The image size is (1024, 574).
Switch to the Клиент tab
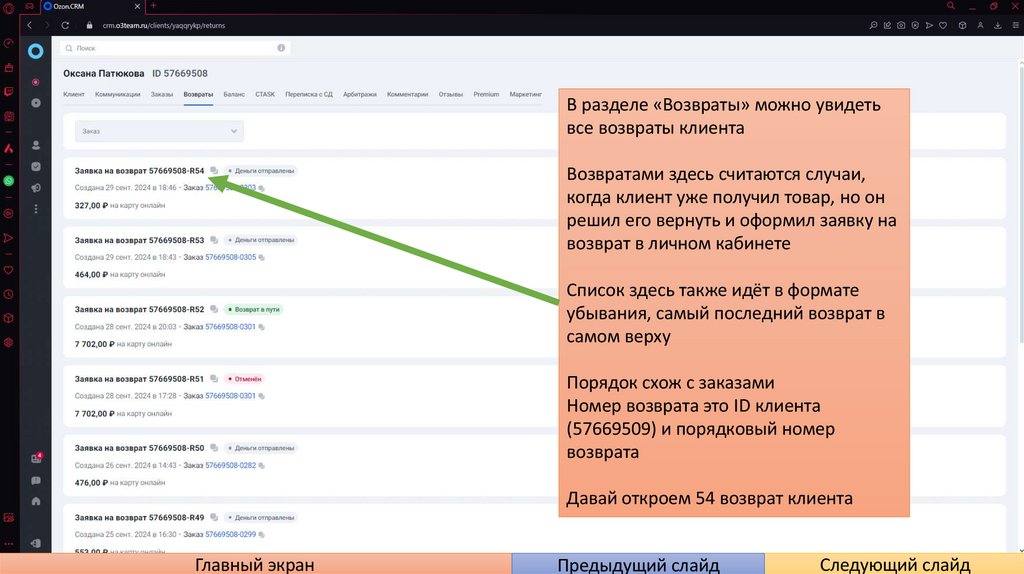pos(74,94)
